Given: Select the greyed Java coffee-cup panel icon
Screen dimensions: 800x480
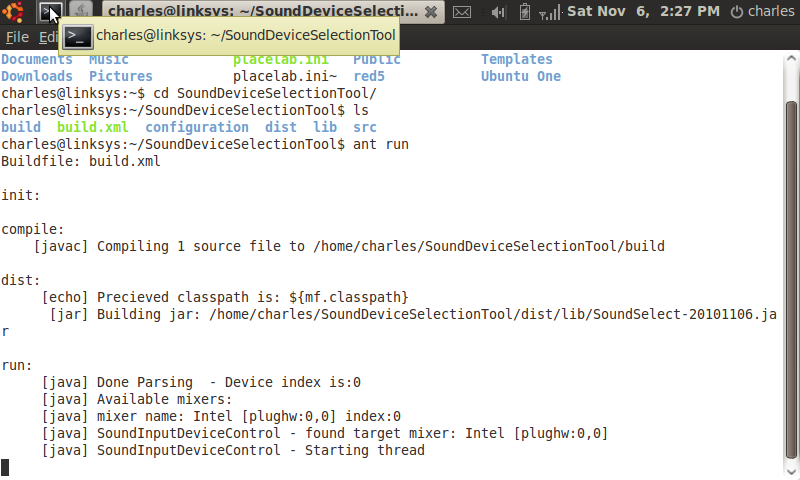Looking at the screenshot, I should pyautogui.click(x=81, y=11).
